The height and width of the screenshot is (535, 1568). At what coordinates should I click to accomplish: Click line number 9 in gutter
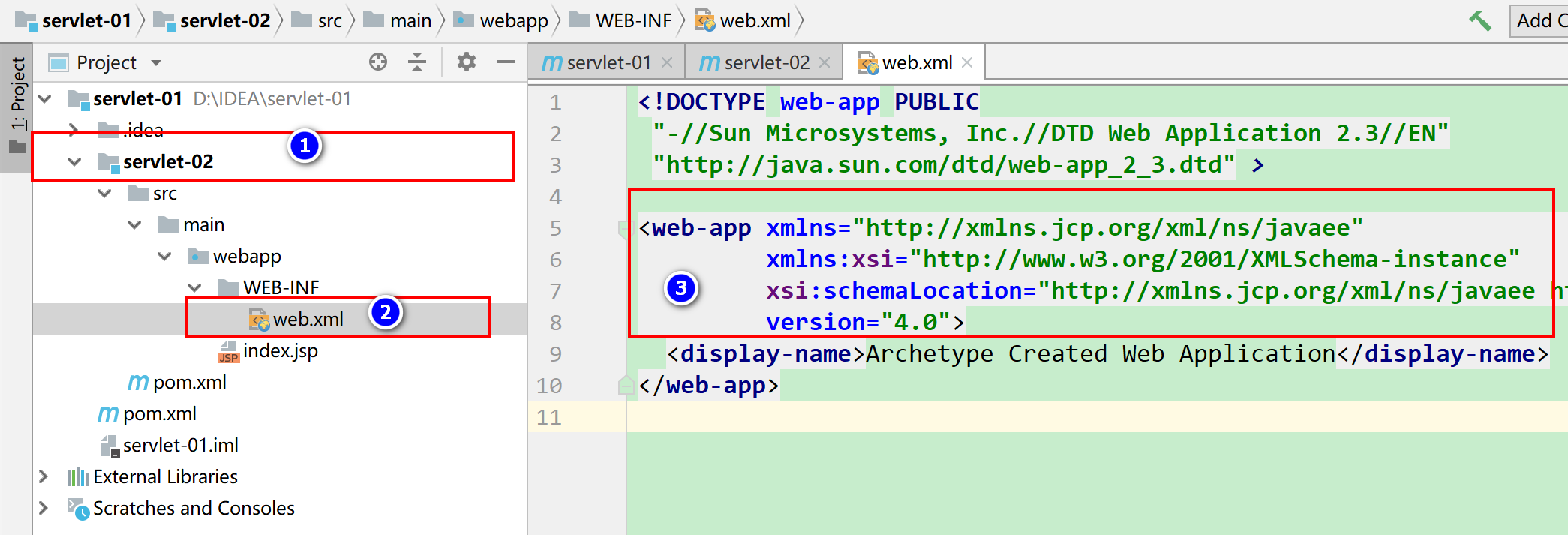555,353
